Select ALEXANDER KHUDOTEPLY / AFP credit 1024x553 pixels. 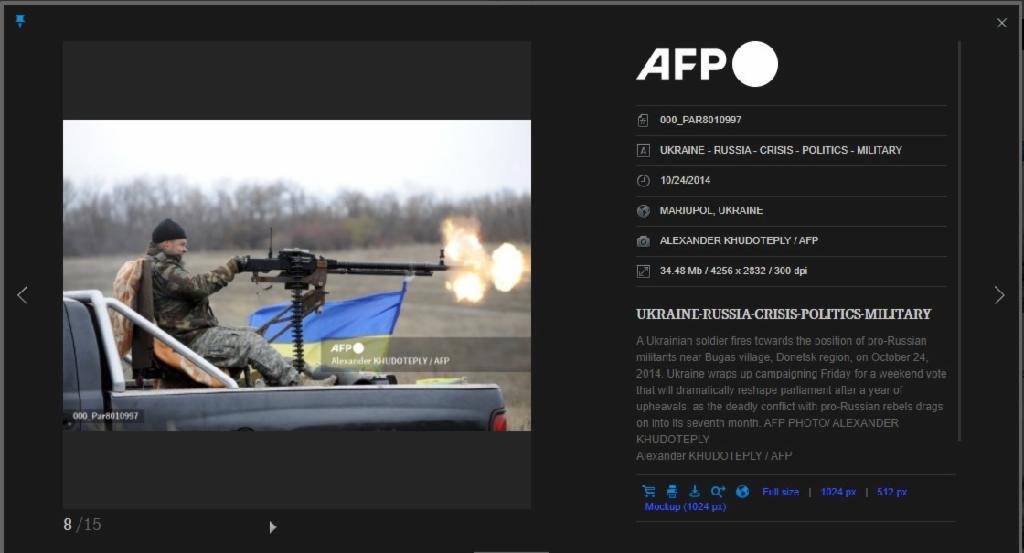pos(739,240)
